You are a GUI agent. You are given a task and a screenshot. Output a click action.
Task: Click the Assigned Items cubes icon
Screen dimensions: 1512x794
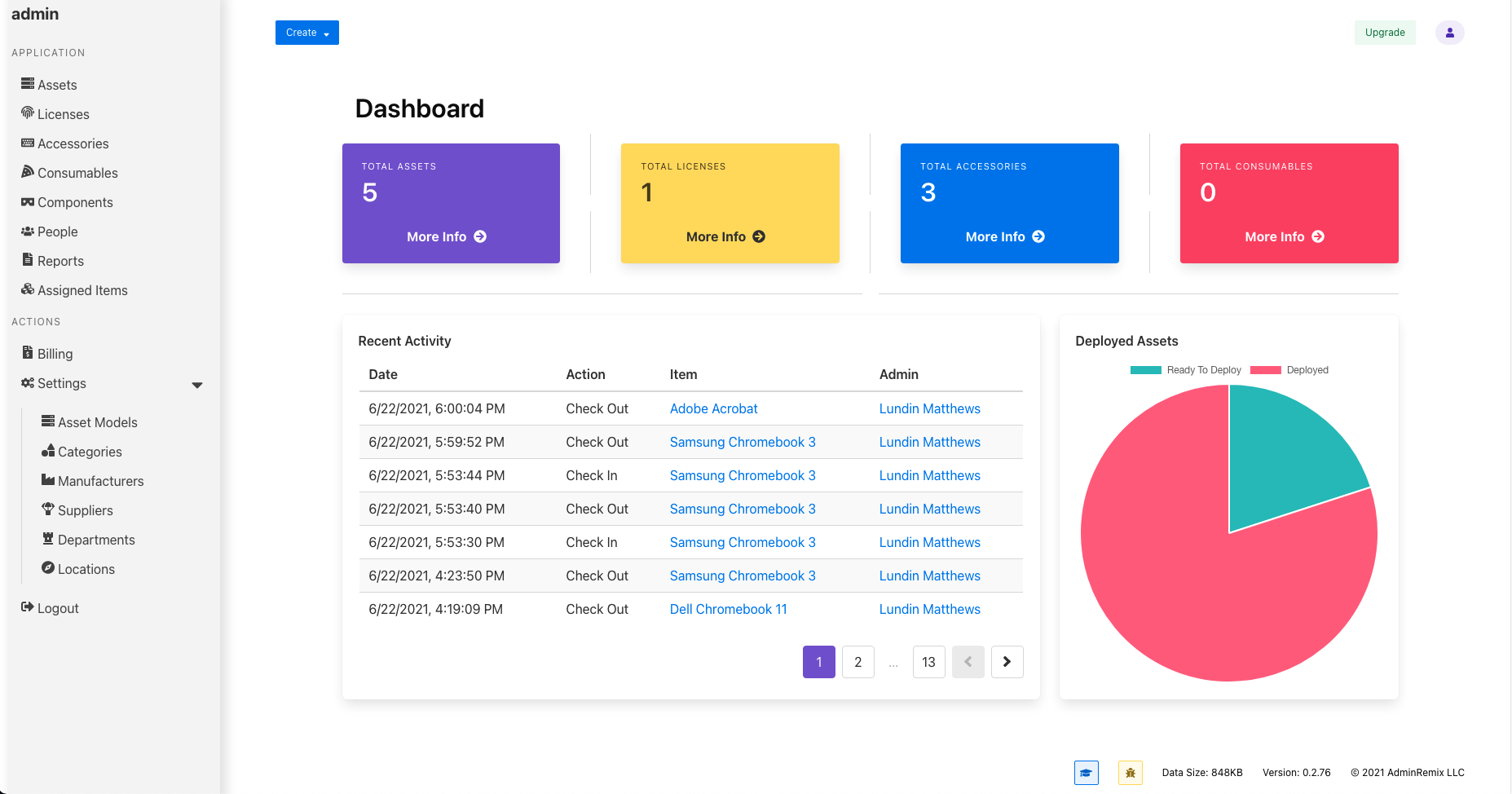[28, 289]
